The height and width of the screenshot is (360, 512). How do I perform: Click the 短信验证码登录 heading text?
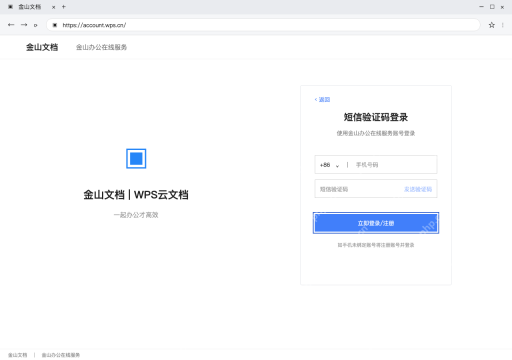[376, 117]
